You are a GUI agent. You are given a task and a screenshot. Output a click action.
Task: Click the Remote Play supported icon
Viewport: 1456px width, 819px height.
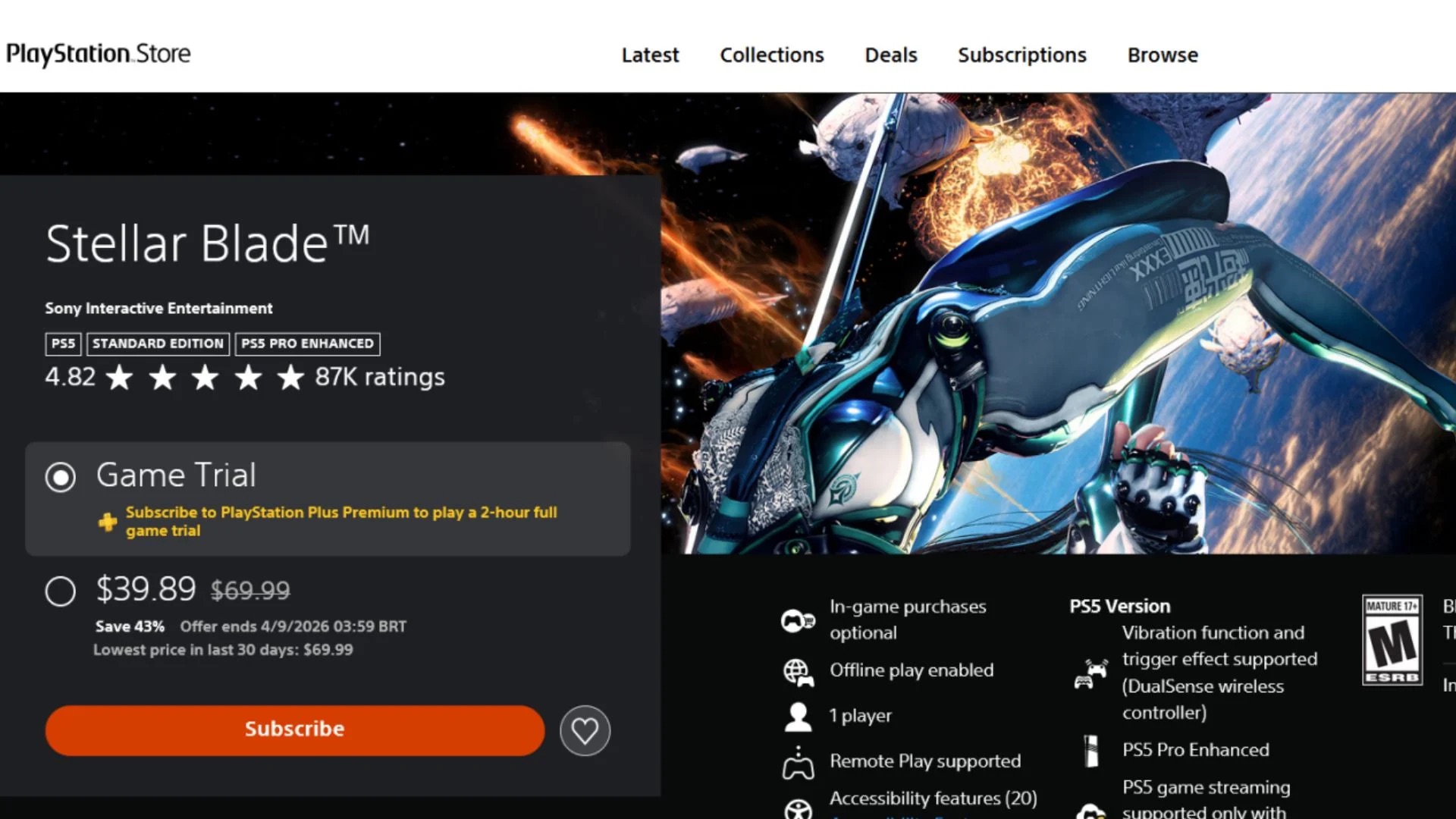[798, 763]
